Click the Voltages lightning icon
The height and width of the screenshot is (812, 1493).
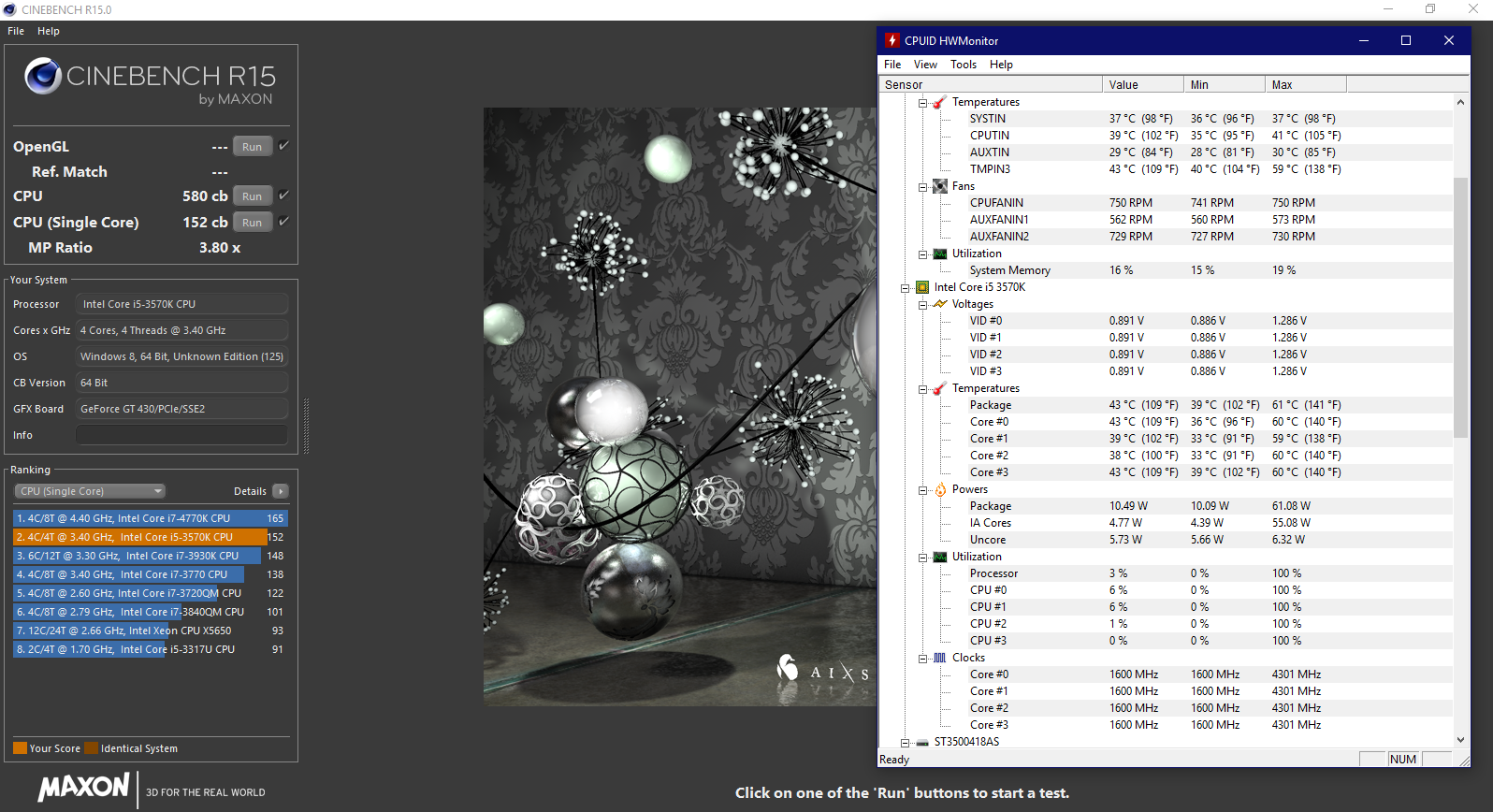[x=939, y=304]
